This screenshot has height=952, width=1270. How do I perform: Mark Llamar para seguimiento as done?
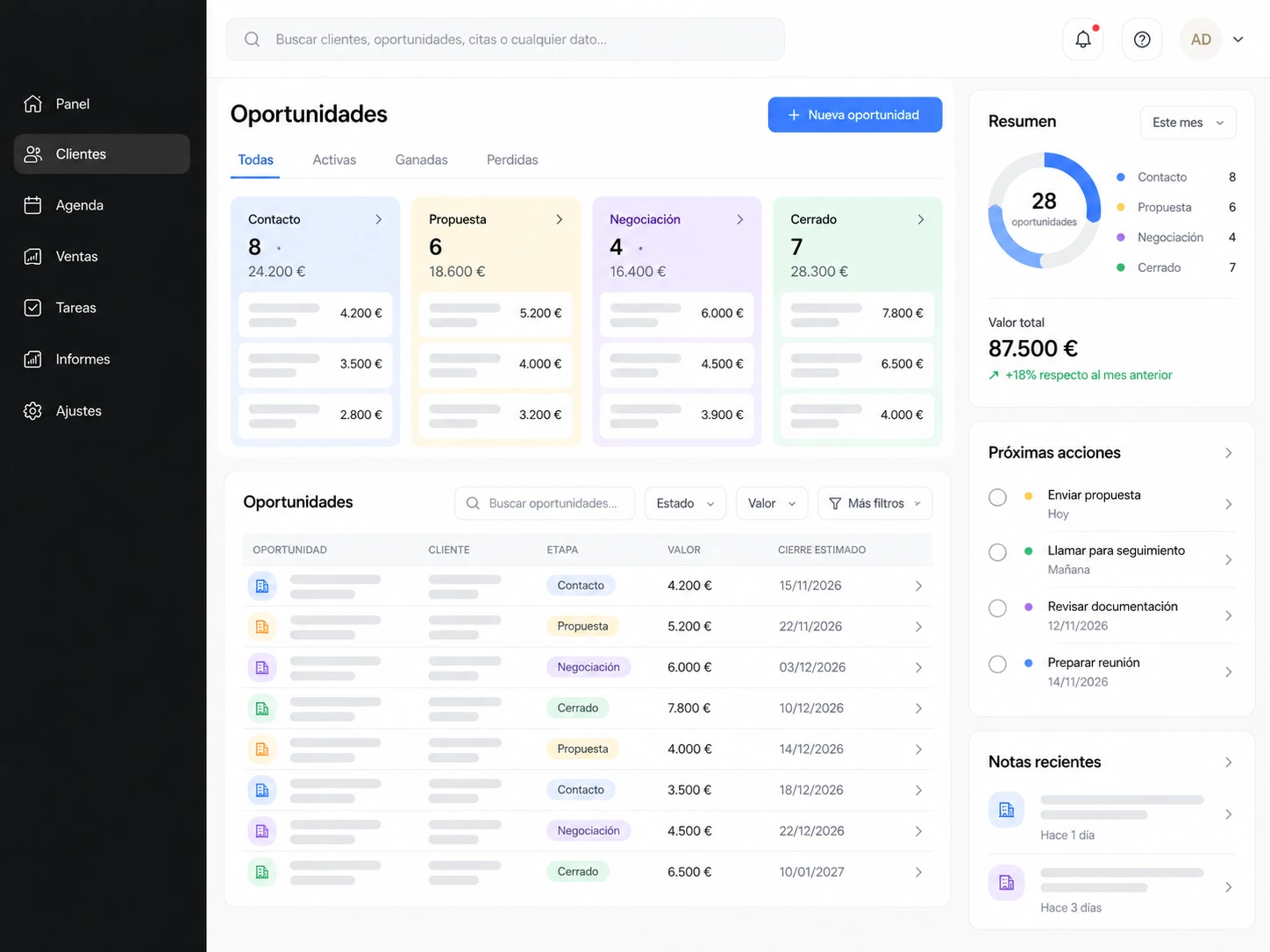pyautogui.click(x=997, y=552)
